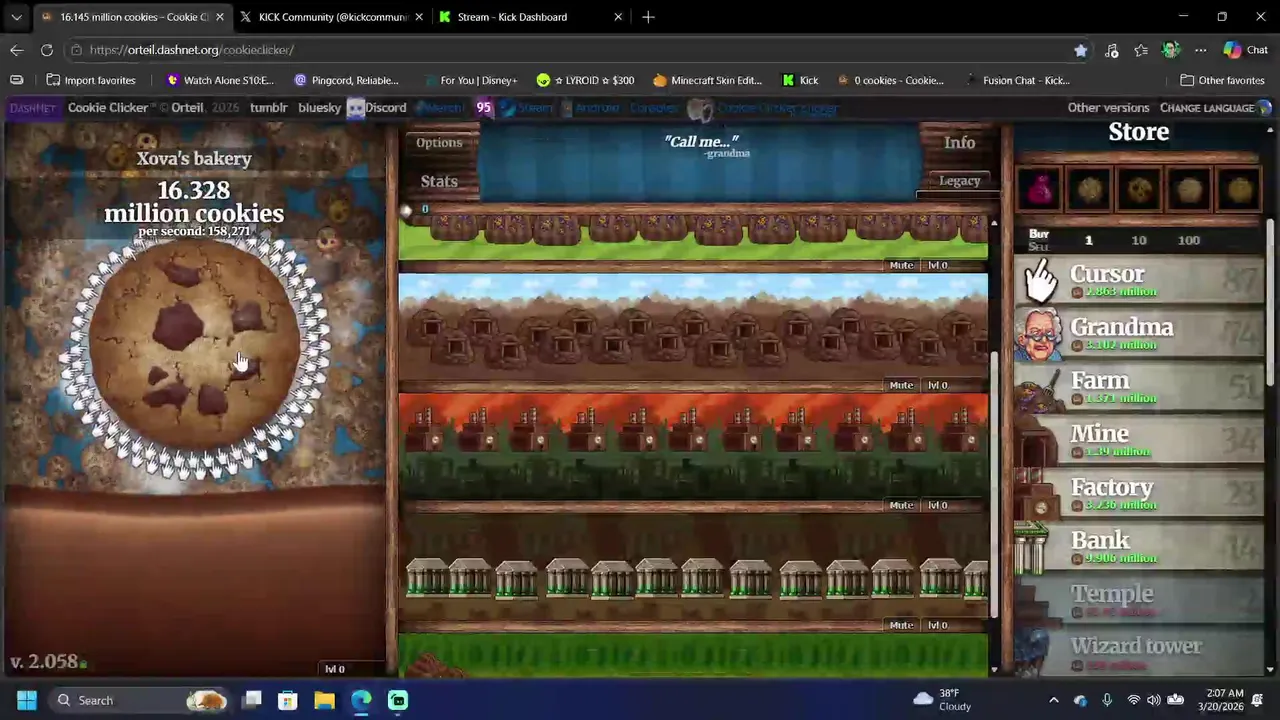Switch the store to Sell mode
This screenshot has height=720, width=1280.
tap(1039, 247)
